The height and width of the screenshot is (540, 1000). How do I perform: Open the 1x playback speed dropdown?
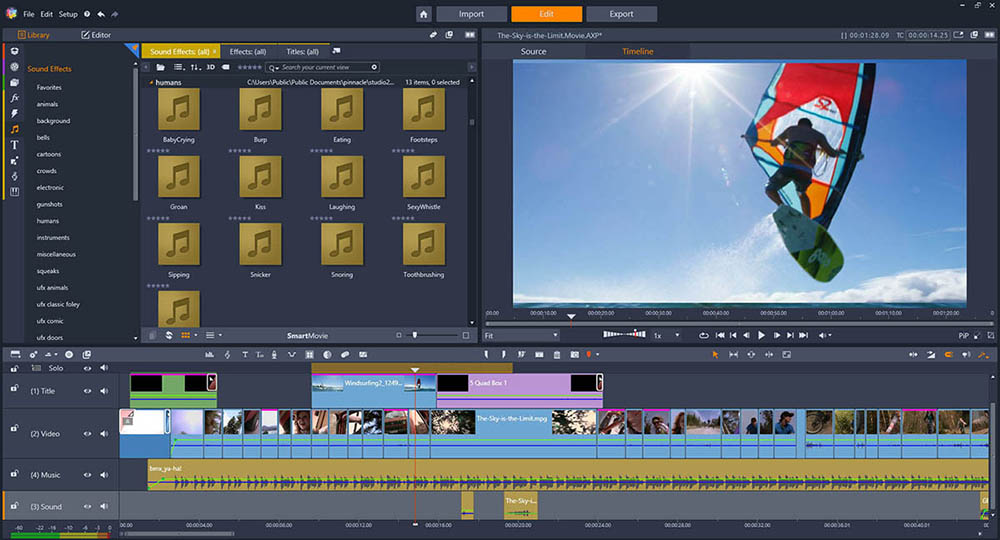666,336
